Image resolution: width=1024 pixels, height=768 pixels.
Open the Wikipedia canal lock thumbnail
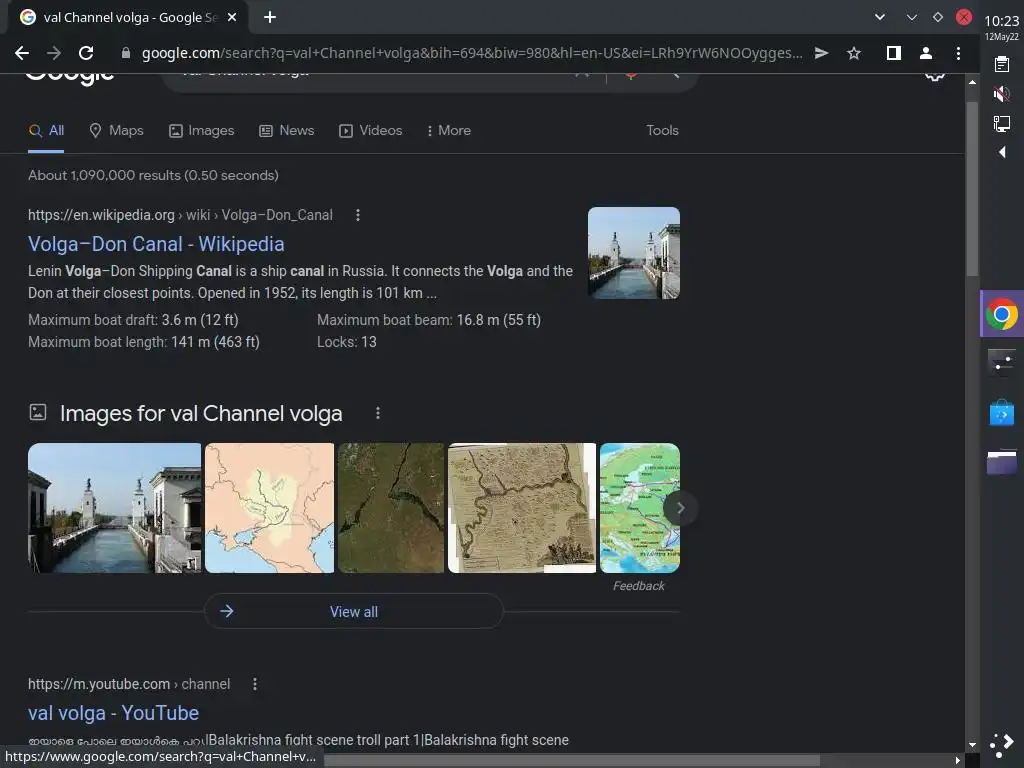click(x=633, y=253)
